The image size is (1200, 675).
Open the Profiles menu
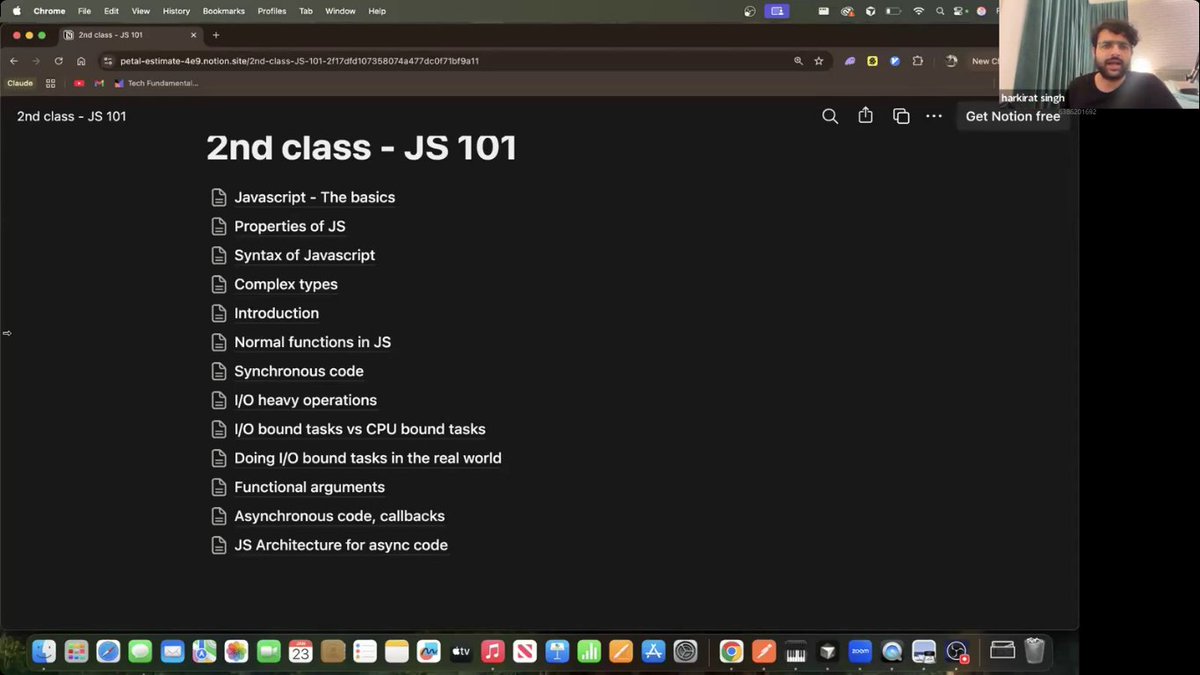pyautogui.click(x=272, y=11)
